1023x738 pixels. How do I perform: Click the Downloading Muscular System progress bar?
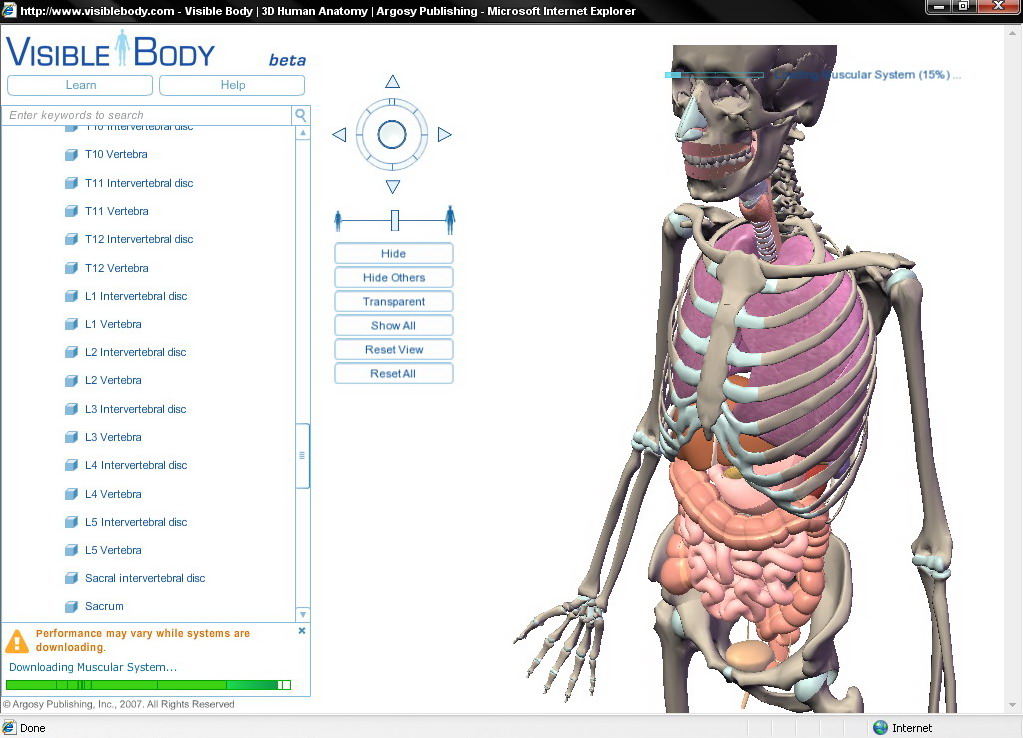point(148,684)
